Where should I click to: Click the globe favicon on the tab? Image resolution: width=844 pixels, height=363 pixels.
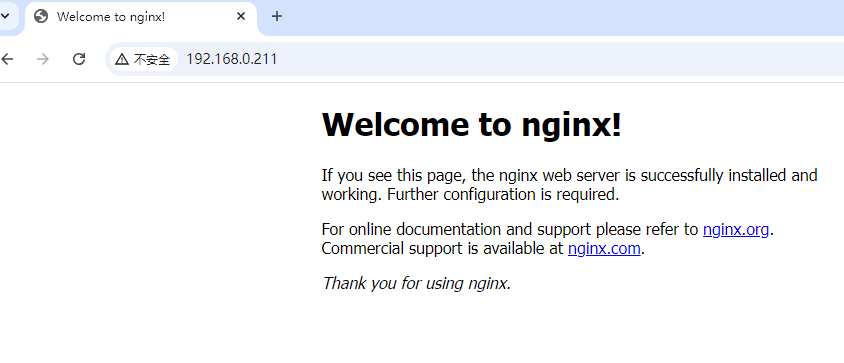41,17
